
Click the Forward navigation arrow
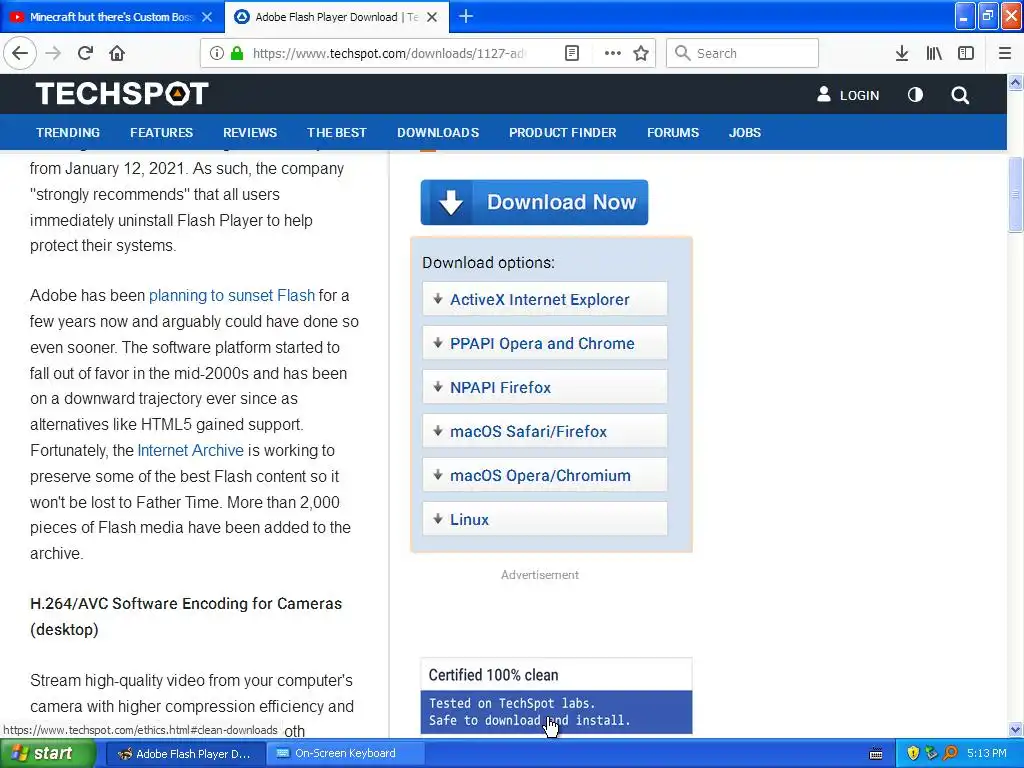(54, 53)
